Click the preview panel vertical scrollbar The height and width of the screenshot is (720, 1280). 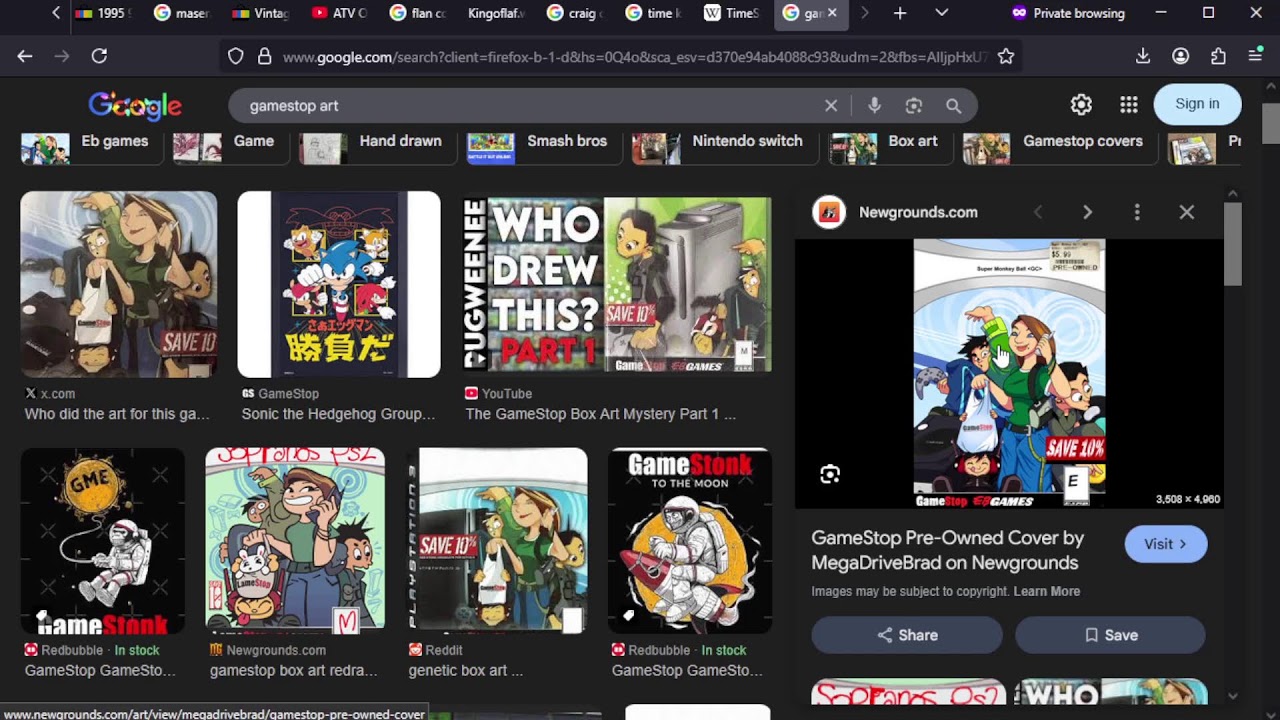pyautogui.click(x=1232, y=245)
